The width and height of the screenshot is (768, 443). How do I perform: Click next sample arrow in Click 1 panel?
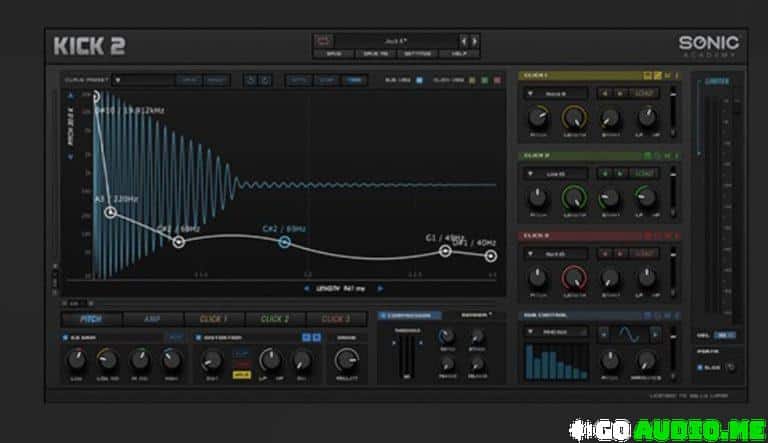click(620, 93)
